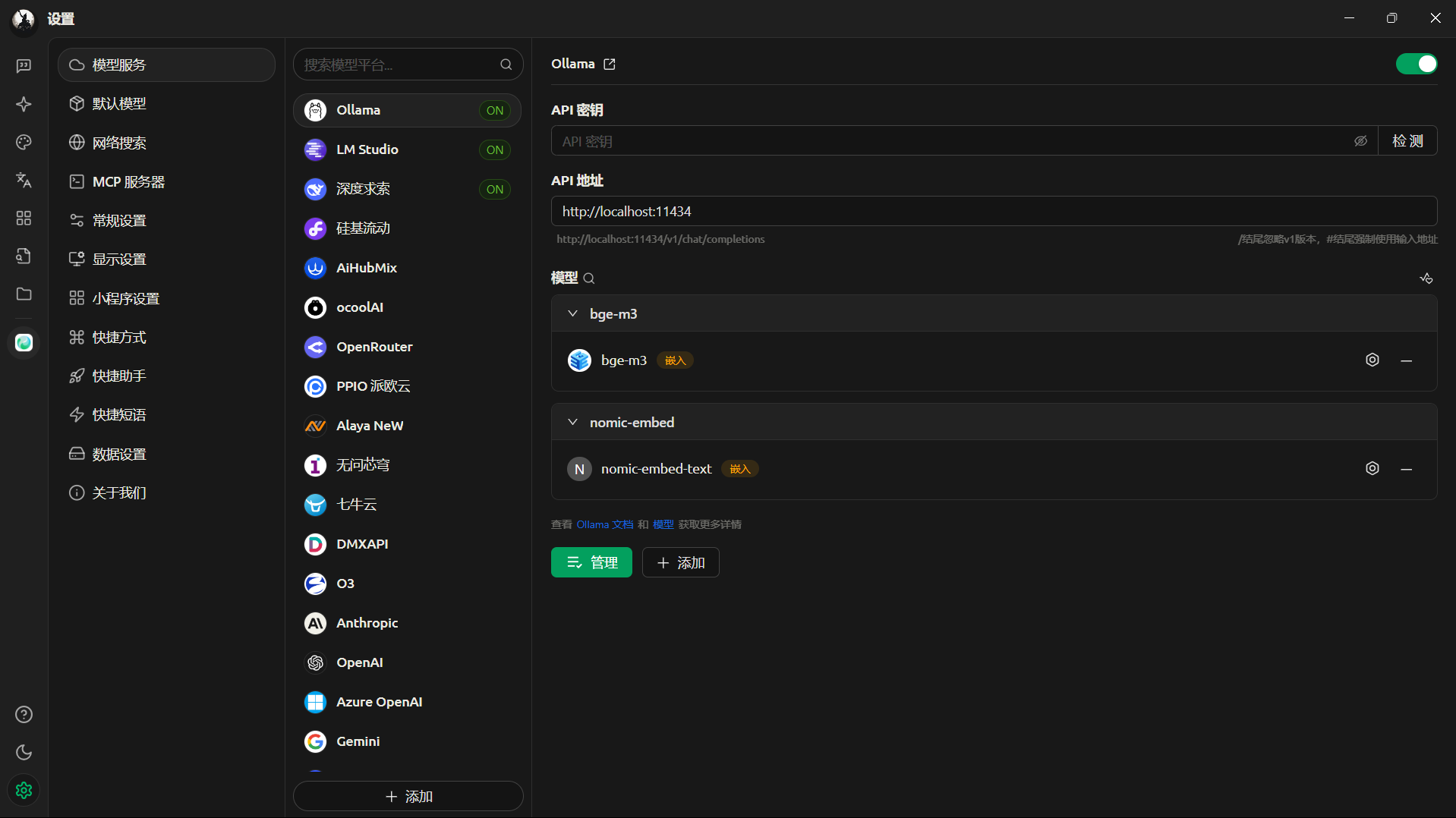Select the Azure OpenAI provider
Image resolution: width=1456 pixels, height=818 pixels.
[x=407, y=702]
